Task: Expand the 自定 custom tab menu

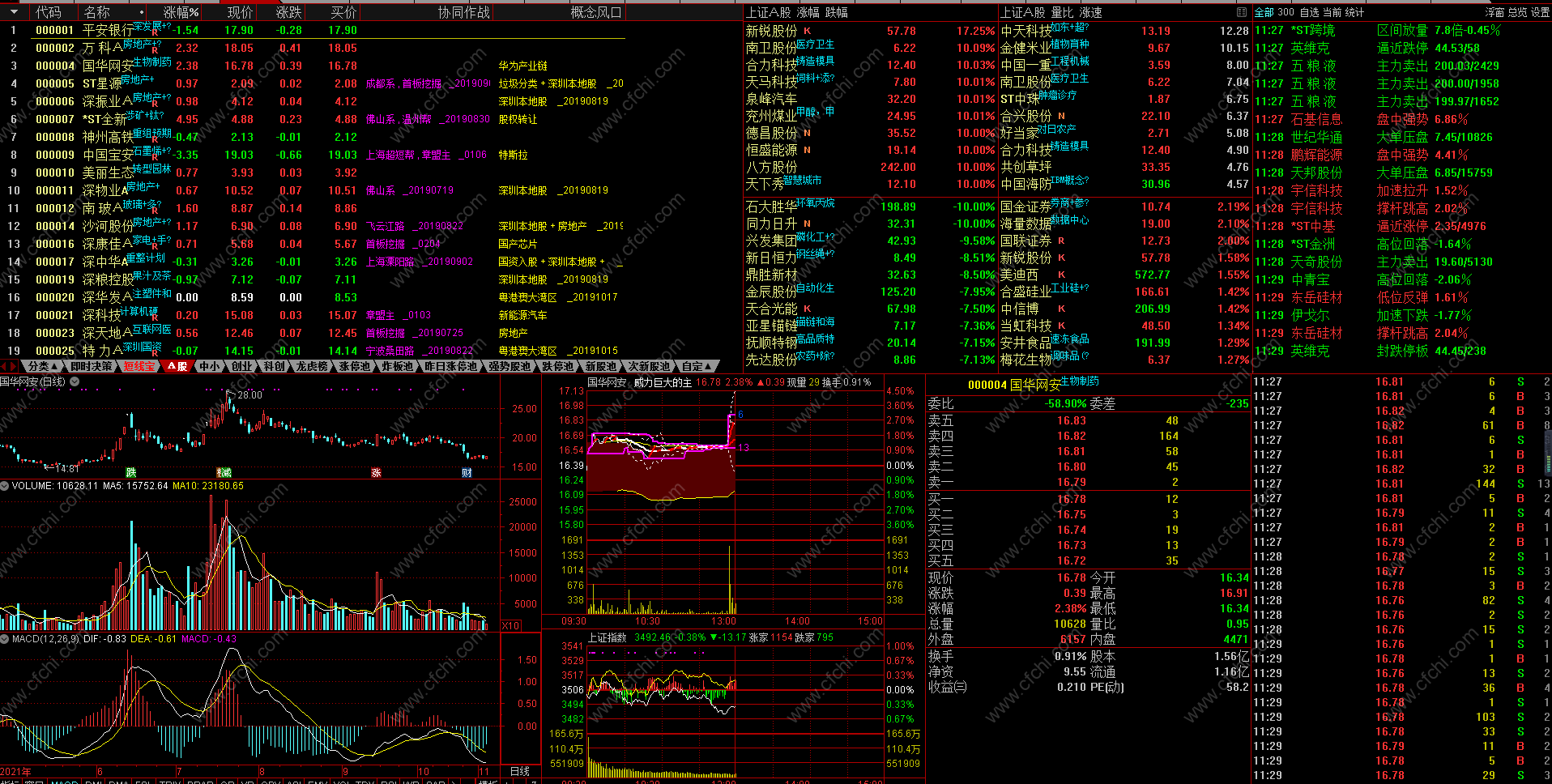Action: (697, 366)
